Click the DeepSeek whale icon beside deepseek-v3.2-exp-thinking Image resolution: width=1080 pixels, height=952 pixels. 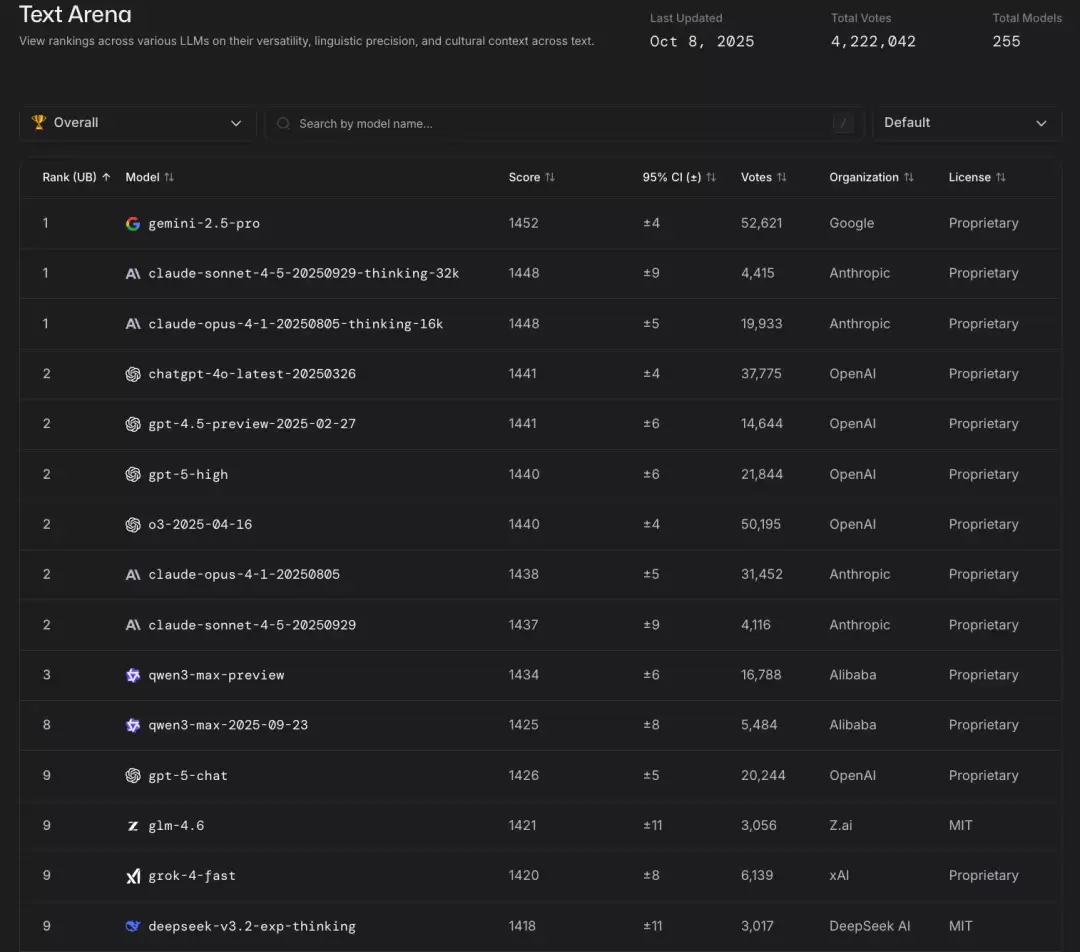point(133,926)
